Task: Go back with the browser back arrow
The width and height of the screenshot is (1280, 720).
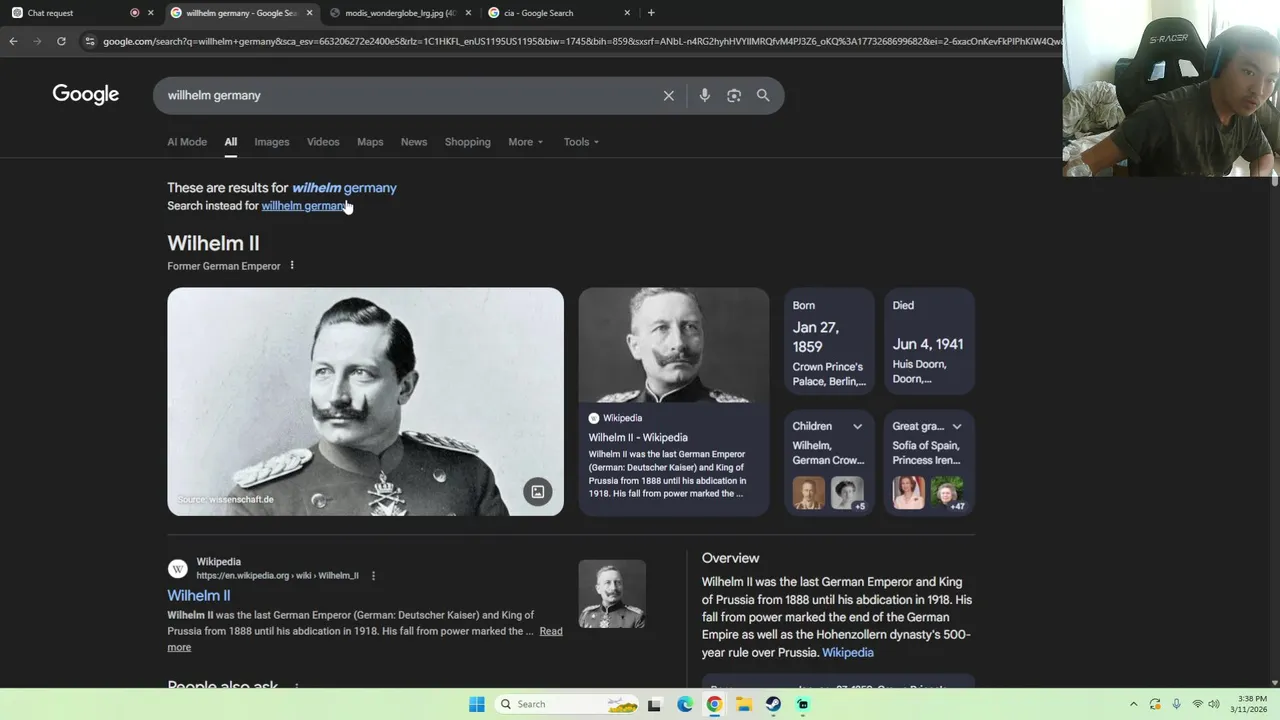Action: (x=13, y=41)
